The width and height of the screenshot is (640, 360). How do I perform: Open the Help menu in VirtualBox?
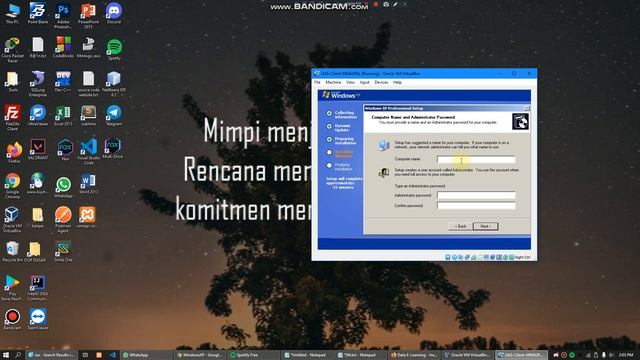[397, 82]
